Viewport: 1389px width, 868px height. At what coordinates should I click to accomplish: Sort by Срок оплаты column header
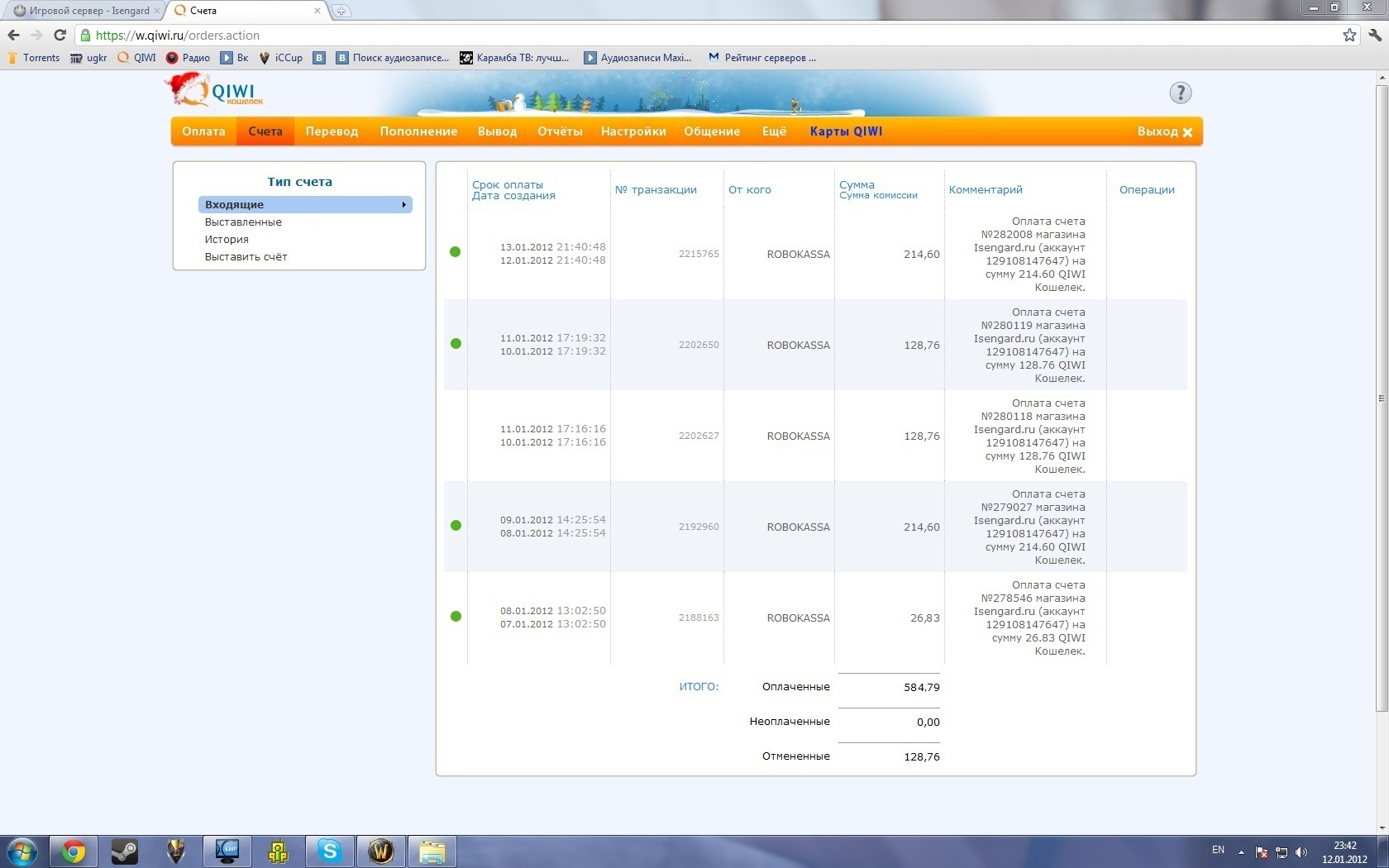point(507,184)
